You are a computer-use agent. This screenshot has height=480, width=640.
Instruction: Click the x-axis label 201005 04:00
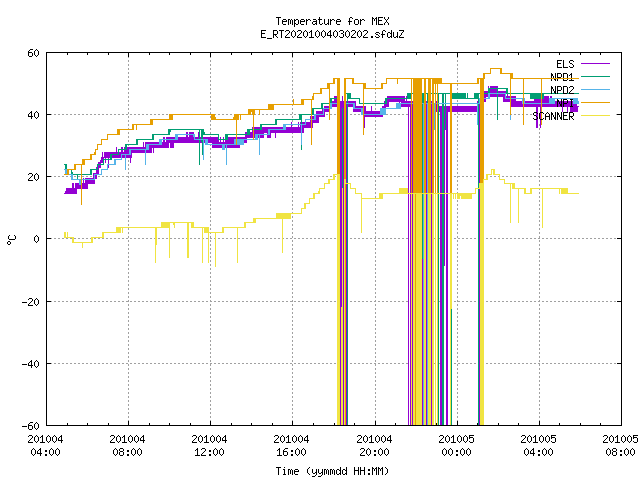click(x=538, y=446)
